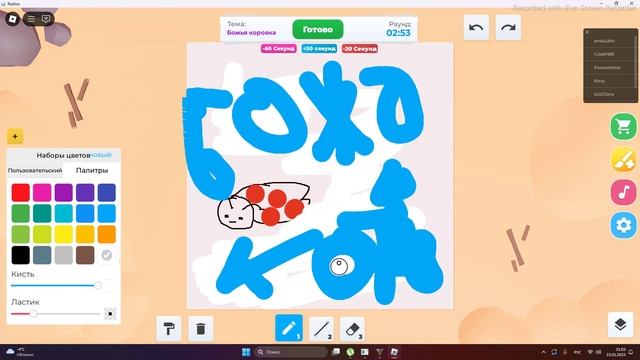The height and width of the screenshot is (360, 640).
Task: Click the Кисть brush size slider handle
Action: tap(98, 285)
